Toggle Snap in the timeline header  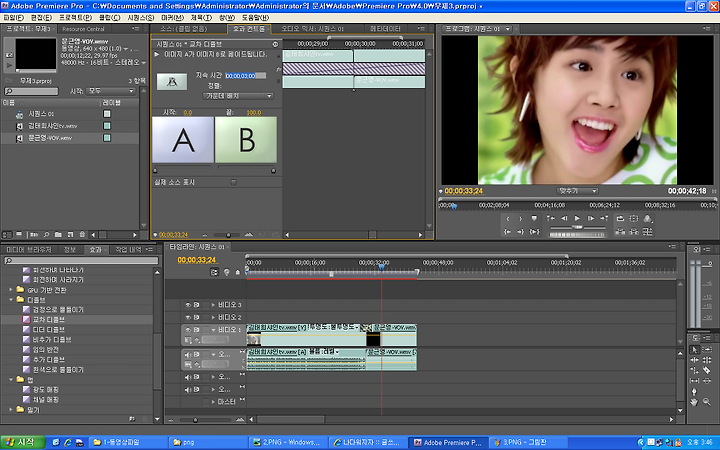click(x=214, y=272)
